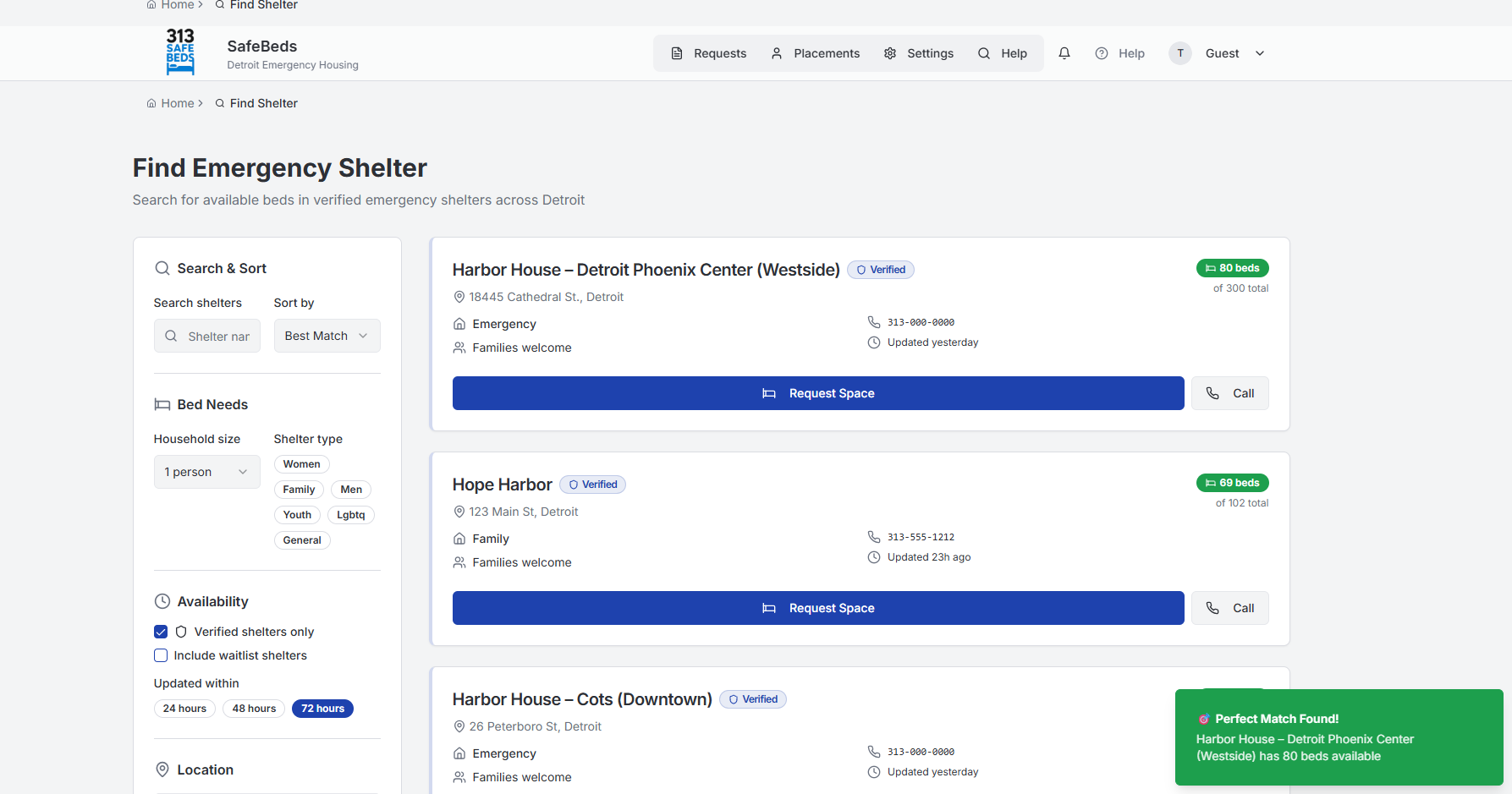
Task: Request Space at Harbor House Westside
Action: click(818, 393)
